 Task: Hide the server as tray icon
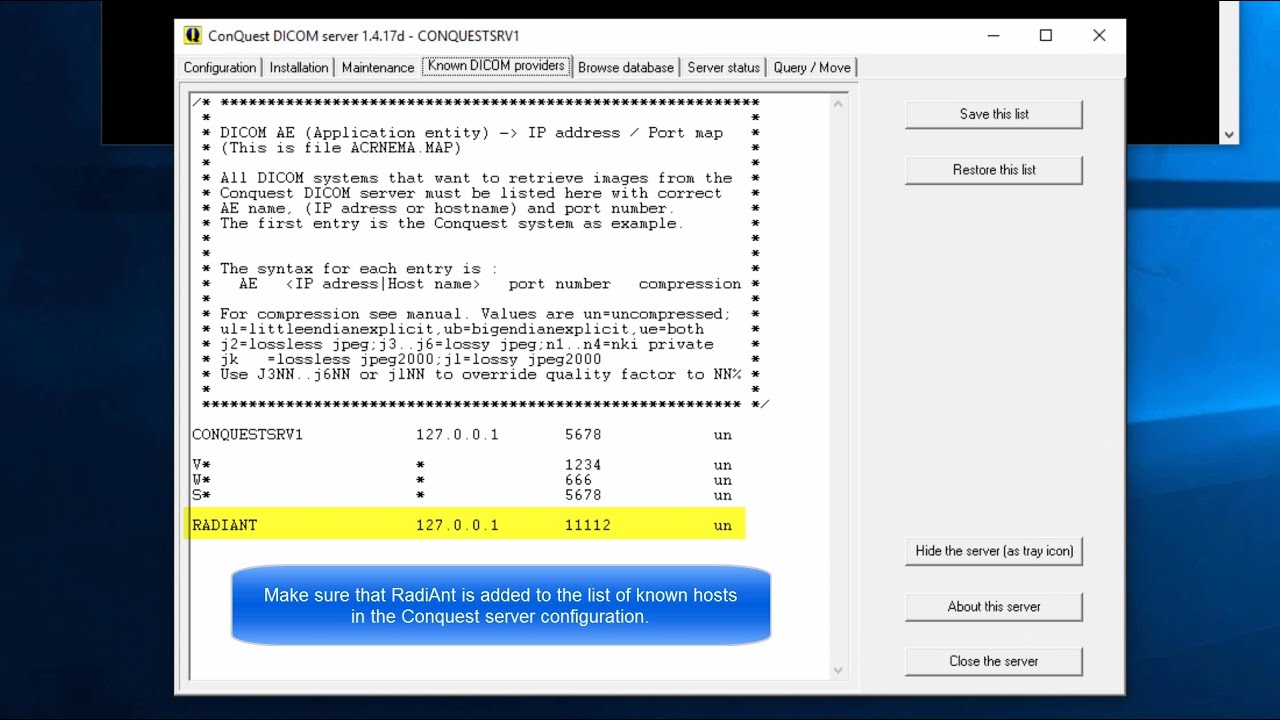(x=994, y=551)
